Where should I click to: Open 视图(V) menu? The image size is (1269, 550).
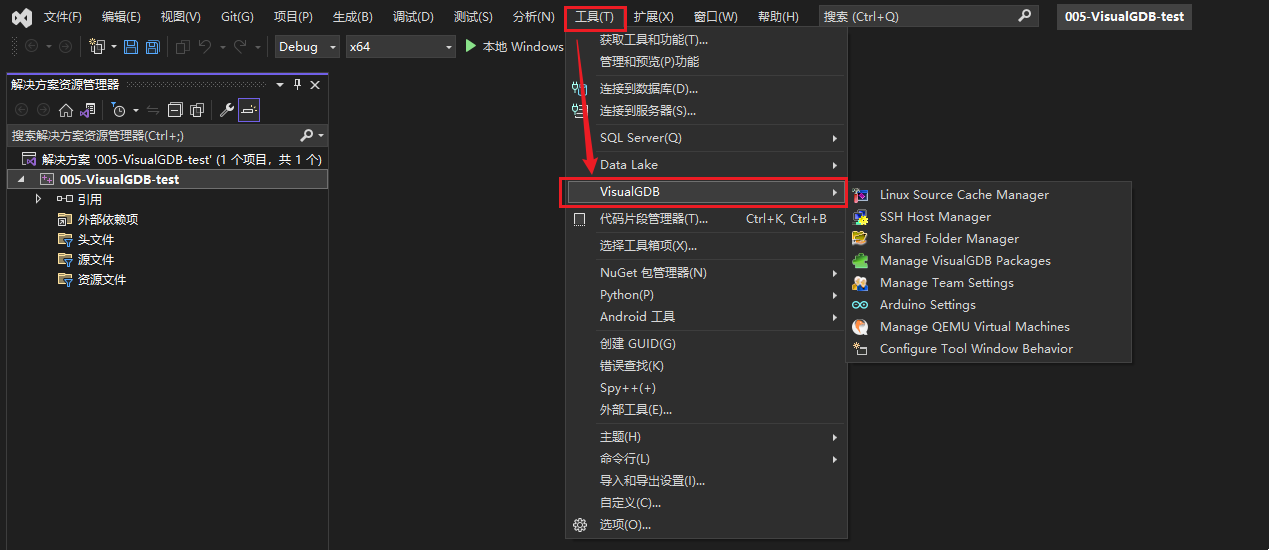[x=180, y=17]
